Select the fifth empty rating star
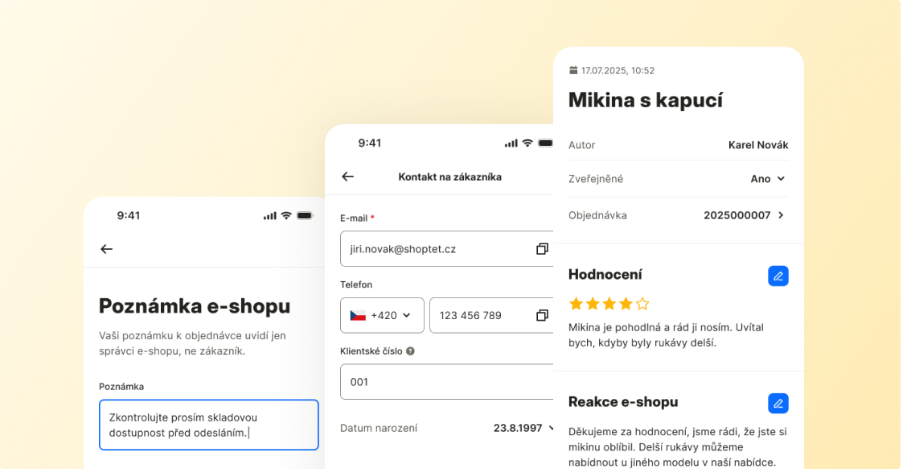The image size is (901, 469). [x=642, y=303]
